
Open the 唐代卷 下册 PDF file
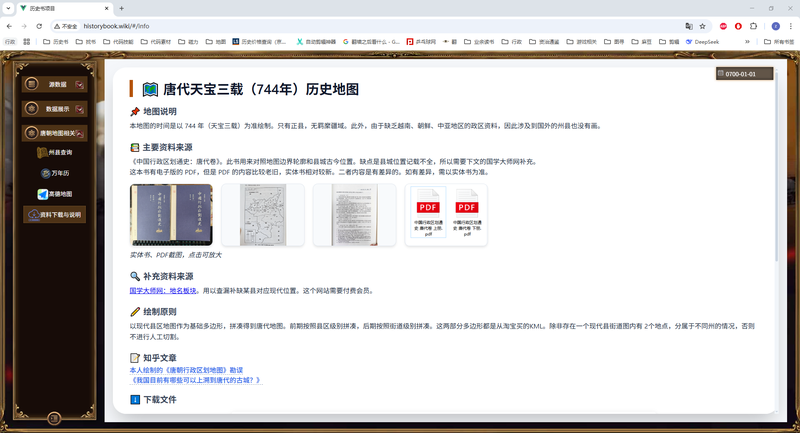(x=464, y=214)
